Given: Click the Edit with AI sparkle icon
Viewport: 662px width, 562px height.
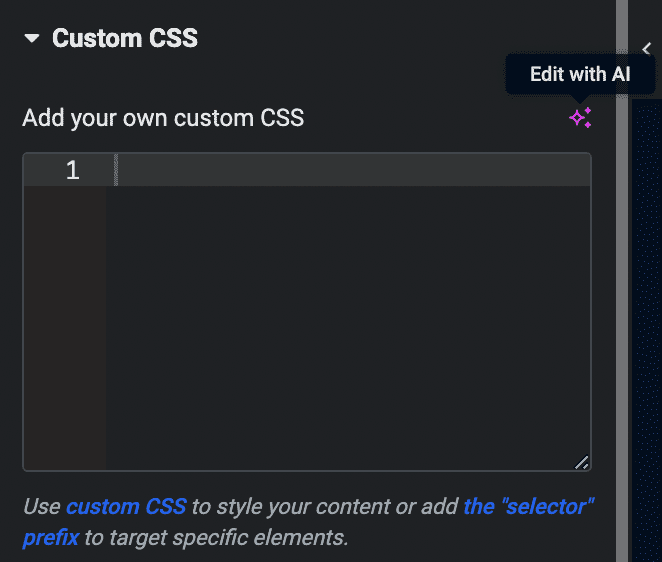Looking at the screenshot, I should tap(580, 118).
